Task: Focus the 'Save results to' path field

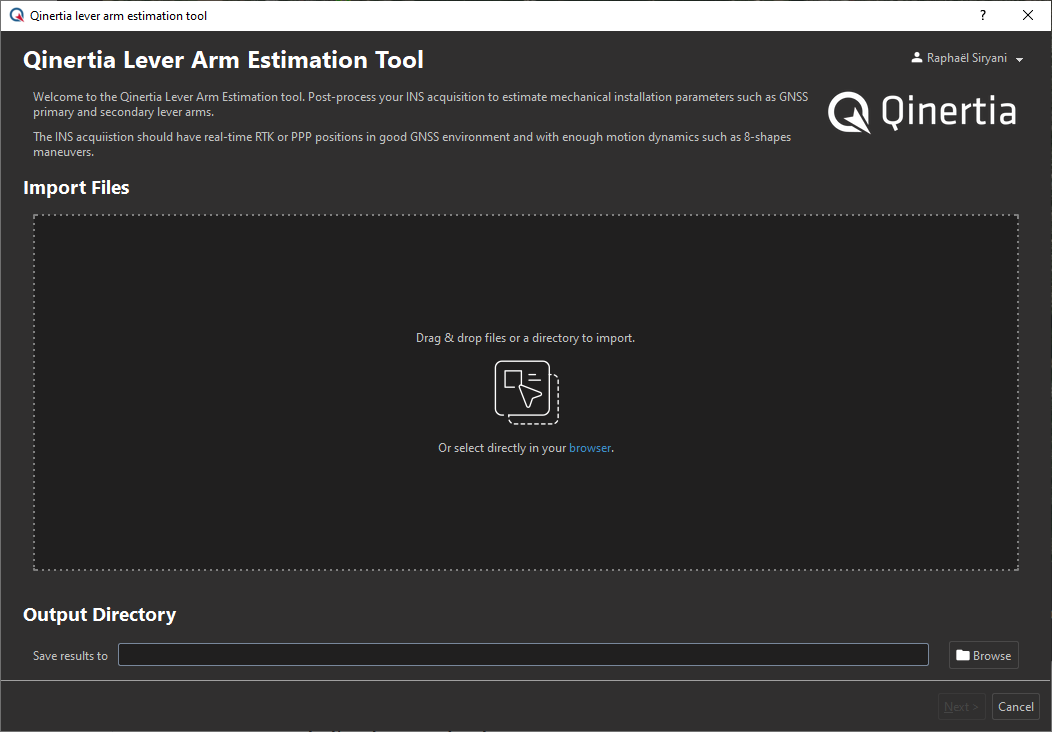Action: pos(523,655)
